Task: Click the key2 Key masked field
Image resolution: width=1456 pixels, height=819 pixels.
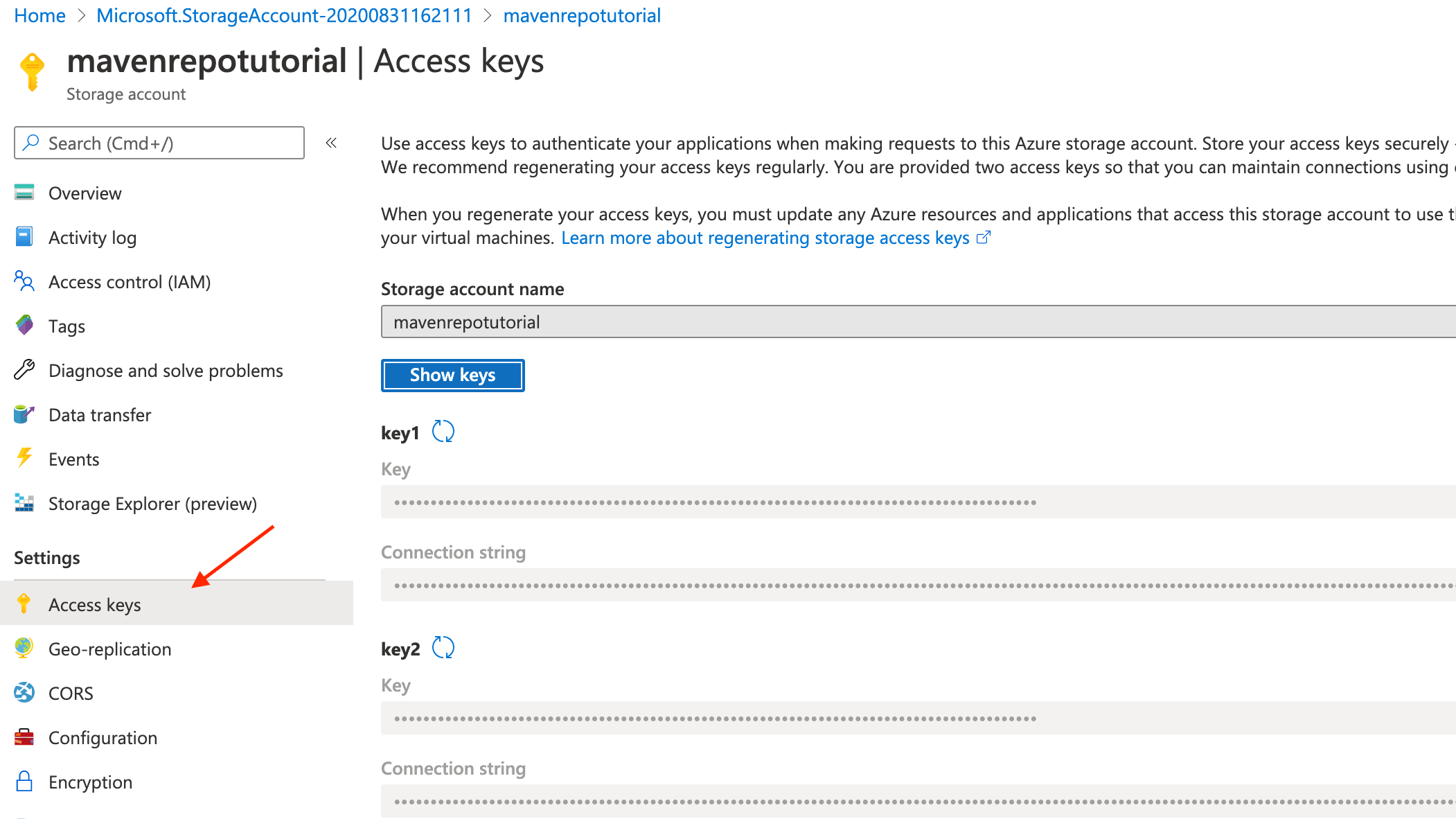Action: (918, 718)
